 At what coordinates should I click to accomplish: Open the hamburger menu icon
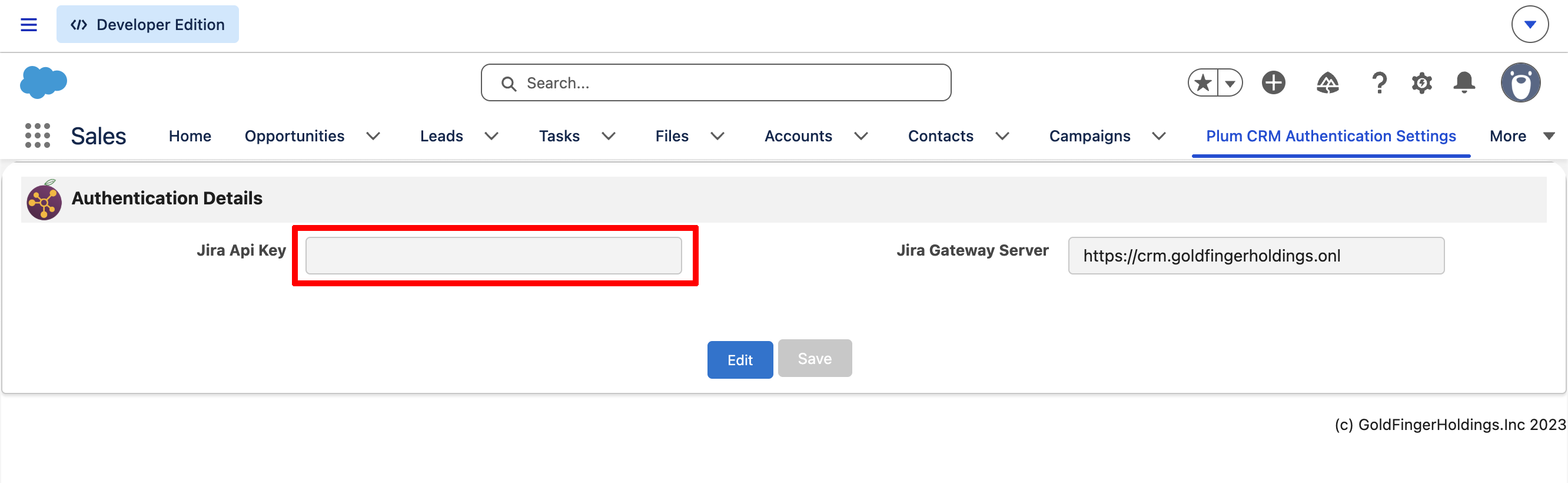(29, 24)
